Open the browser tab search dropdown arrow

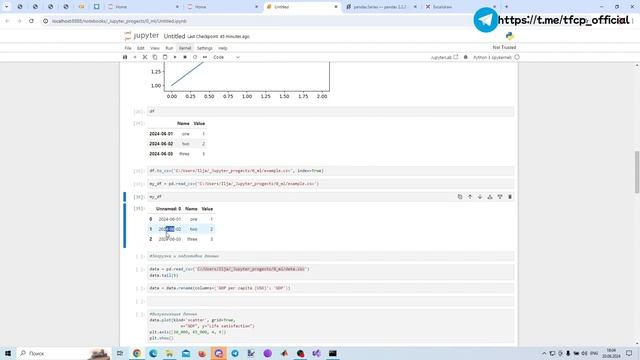point(7,7)
